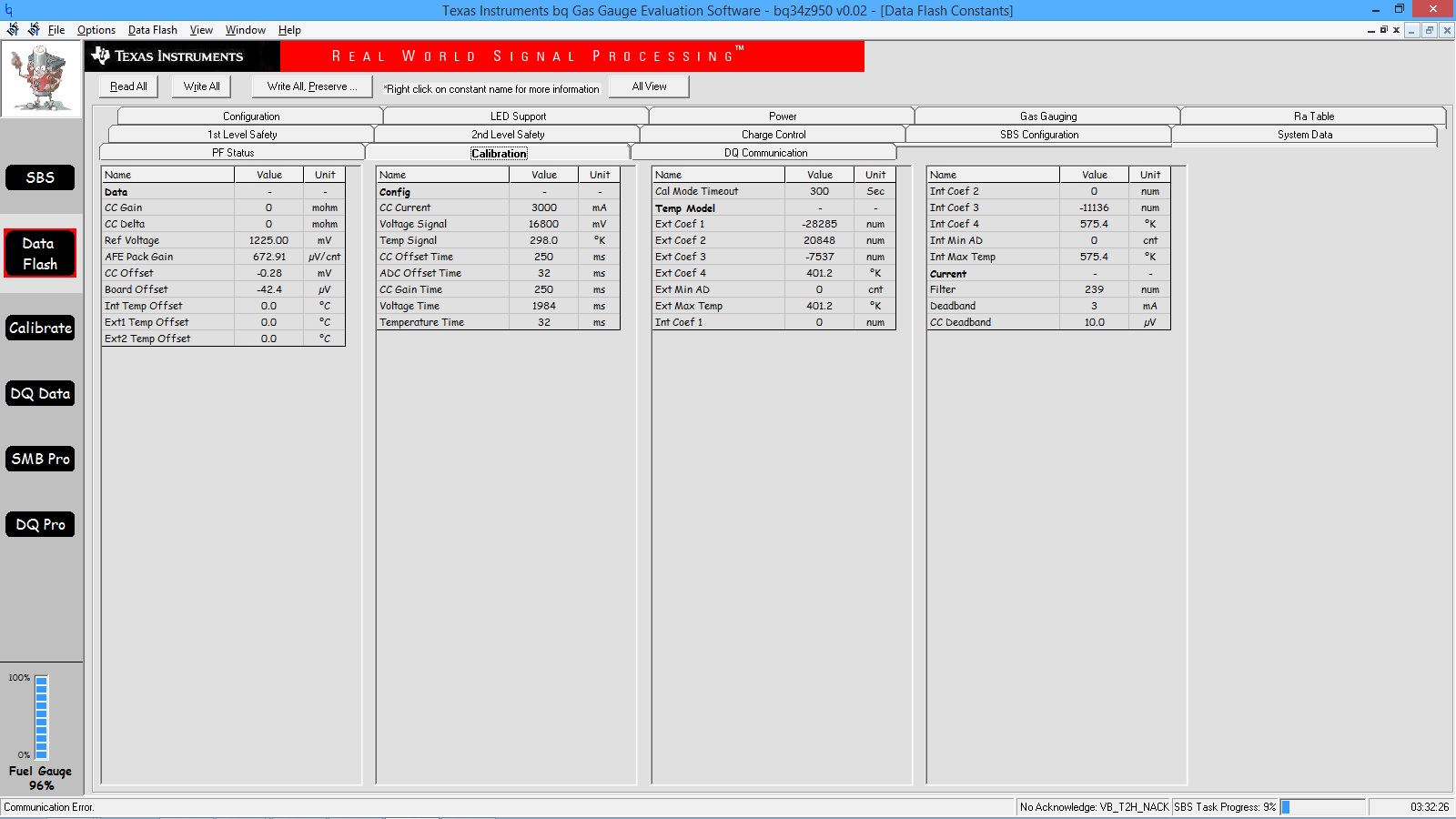Open the DQ Pro sidebar screen

click(40, 524)
